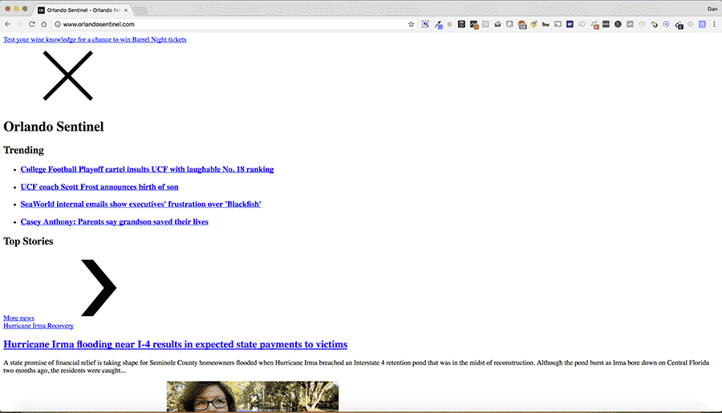View site information icon beside URL
The image size is (722, 413).
click(x=58, y=24)
